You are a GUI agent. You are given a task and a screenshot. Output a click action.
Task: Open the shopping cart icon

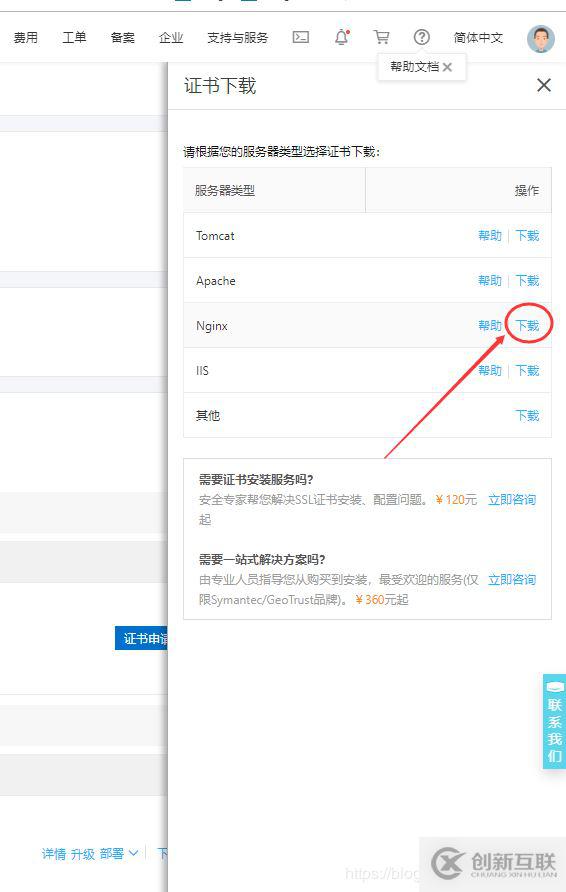(381, 38)
